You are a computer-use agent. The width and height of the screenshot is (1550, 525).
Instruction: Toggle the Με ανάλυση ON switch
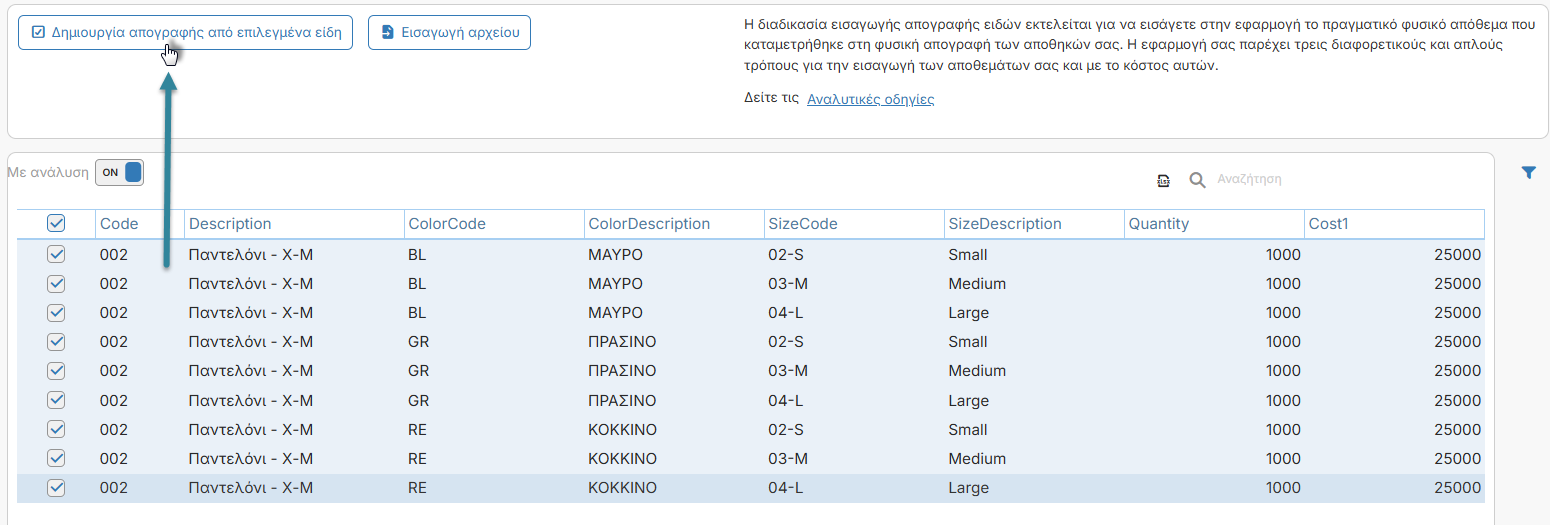pos(120,173)
